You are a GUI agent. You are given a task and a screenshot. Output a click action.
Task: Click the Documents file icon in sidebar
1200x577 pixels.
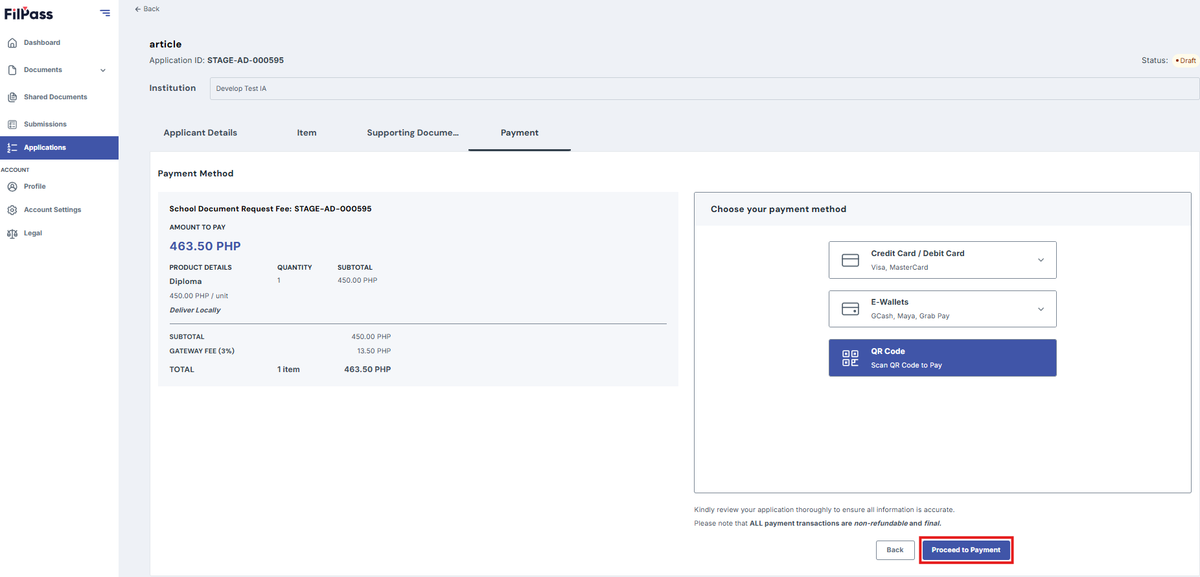pos(12,70)
